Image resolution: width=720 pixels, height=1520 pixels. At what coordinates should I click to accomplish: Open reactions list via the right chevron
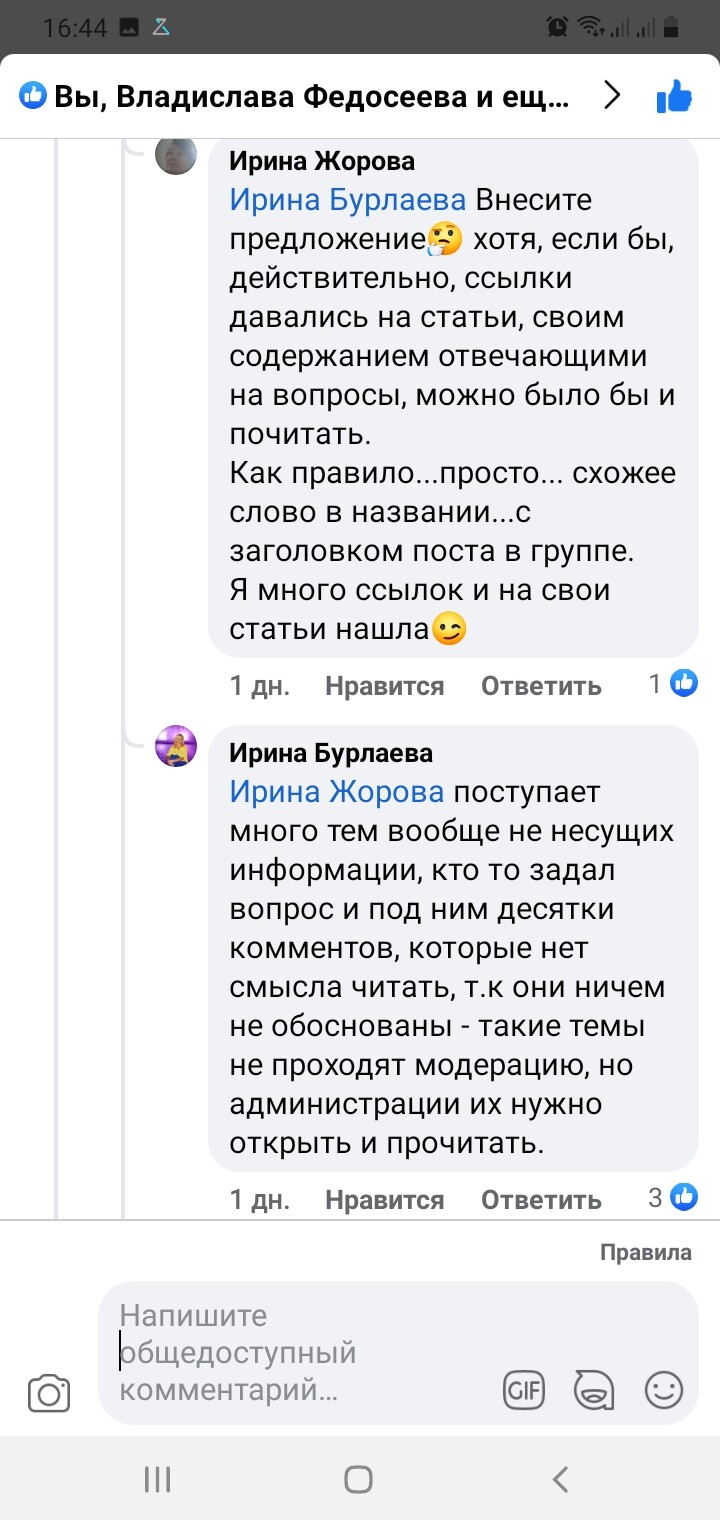coord(612,96)
